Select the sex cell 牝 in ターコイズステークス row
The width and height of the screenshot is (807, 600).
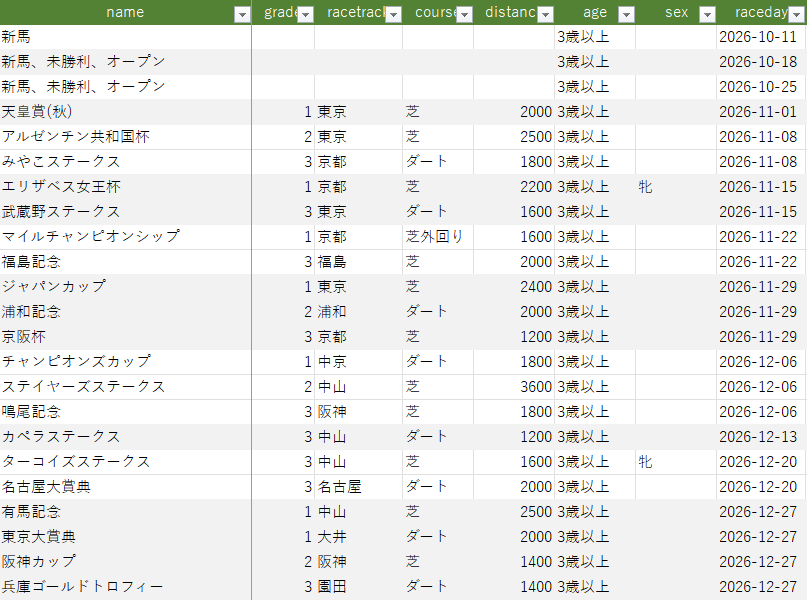pos(676,462)
